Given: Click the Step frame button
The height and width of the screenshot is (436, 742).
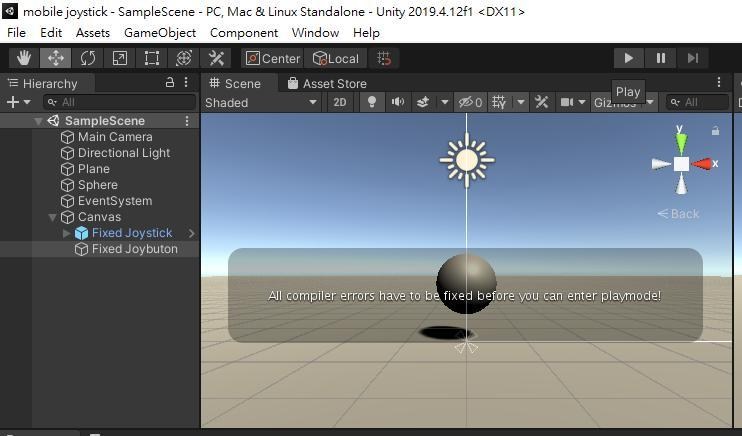Looking at the screenshot, I should (693, 58).
